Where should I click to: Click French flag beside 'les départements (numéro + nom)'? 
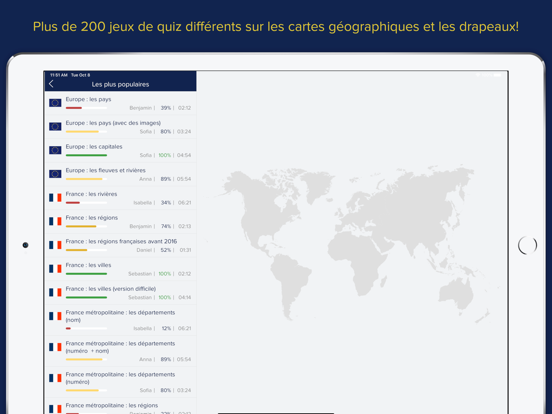click(55, 347)
